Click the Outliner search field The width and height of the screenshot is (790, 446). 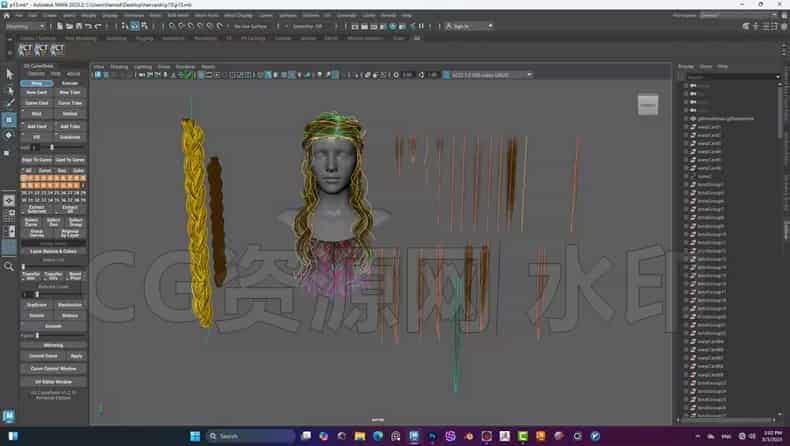[x=732, y=77]
